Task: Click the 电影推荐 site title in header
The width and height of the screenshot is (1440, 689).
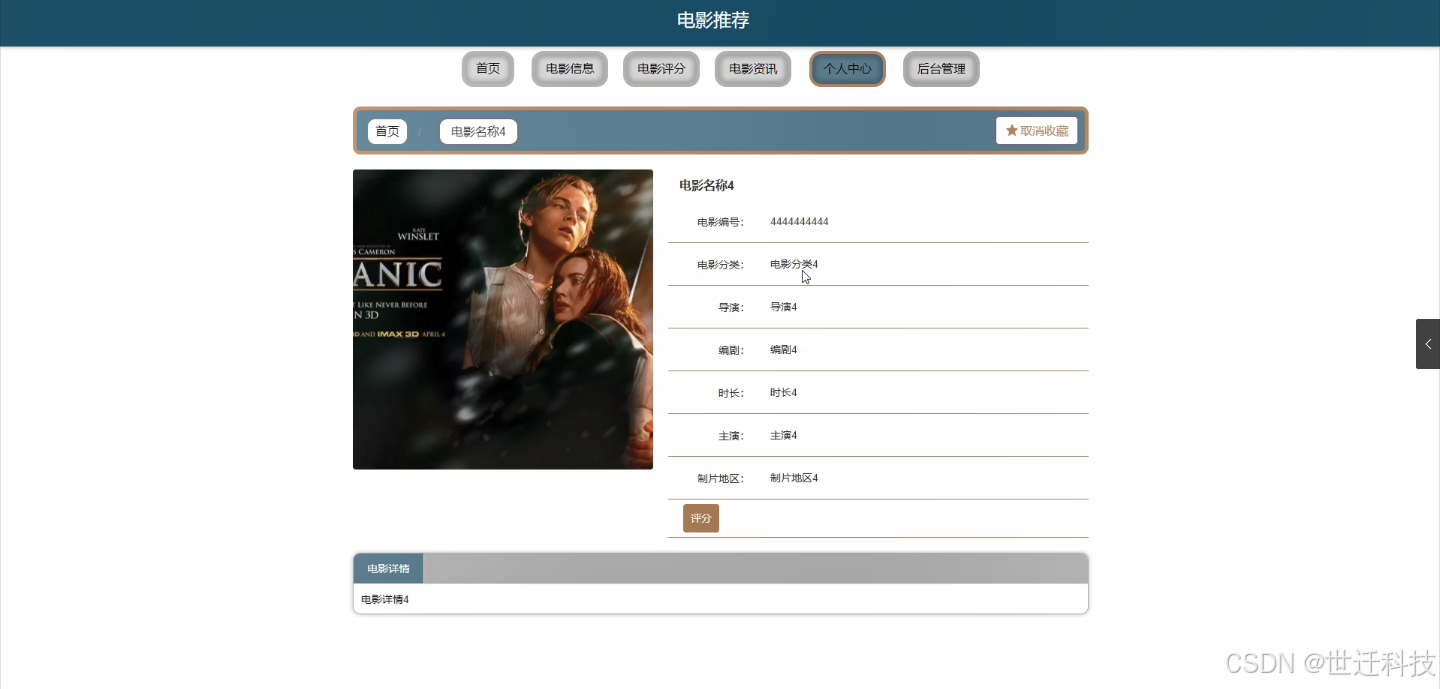Action: click(x=711, y=20)
